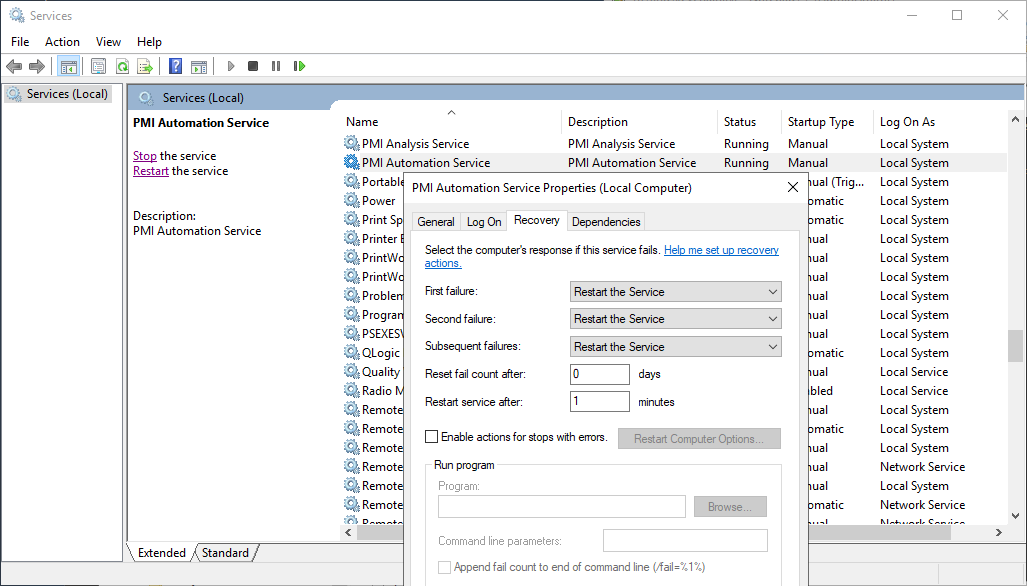This screenshot has width=1027, height=586.
Task: Click gear icon beside Print Sp service
Action: (352, 219)
